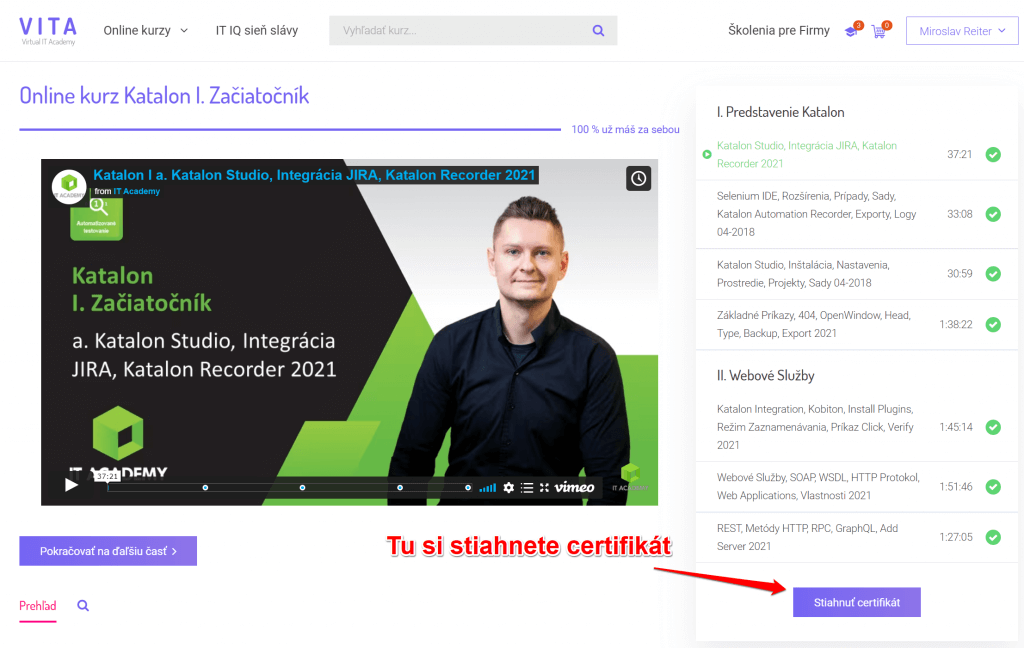Screen dimensions: 1024x648
Task: Open the Miroslav Reiter user dropdown
Action: (962, 31)
